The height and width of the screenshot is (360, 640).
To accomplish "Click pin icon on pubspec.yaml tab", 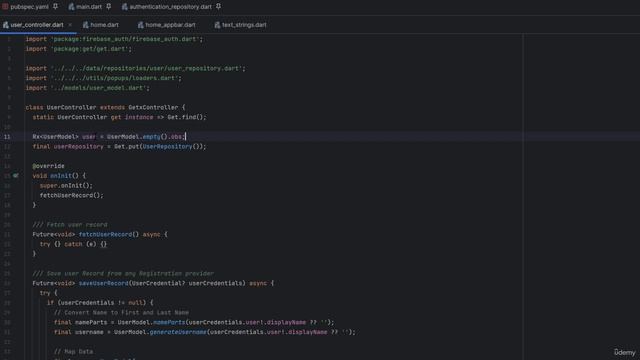I will pyautogui.click(x=56, y=7).
